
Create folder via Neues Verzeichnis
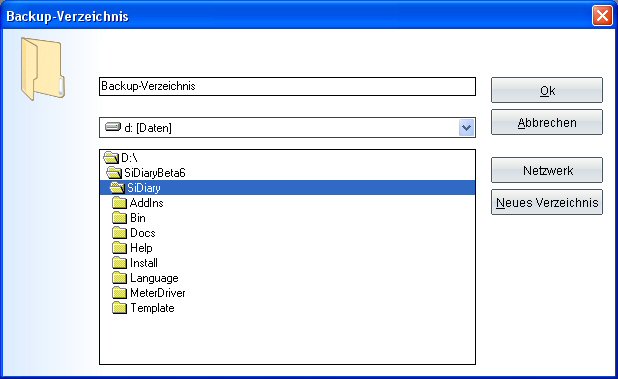click(x=547, y=203)
